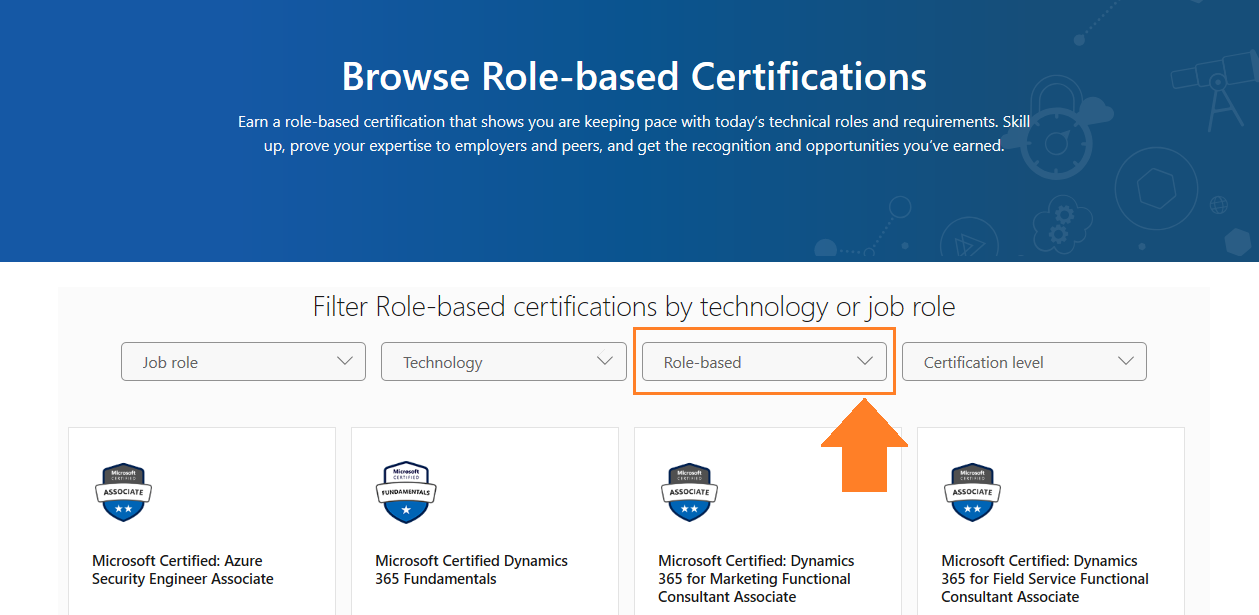
Task: Click the Browse Role-based Certifications heading
Action: (x=634, y=76)
